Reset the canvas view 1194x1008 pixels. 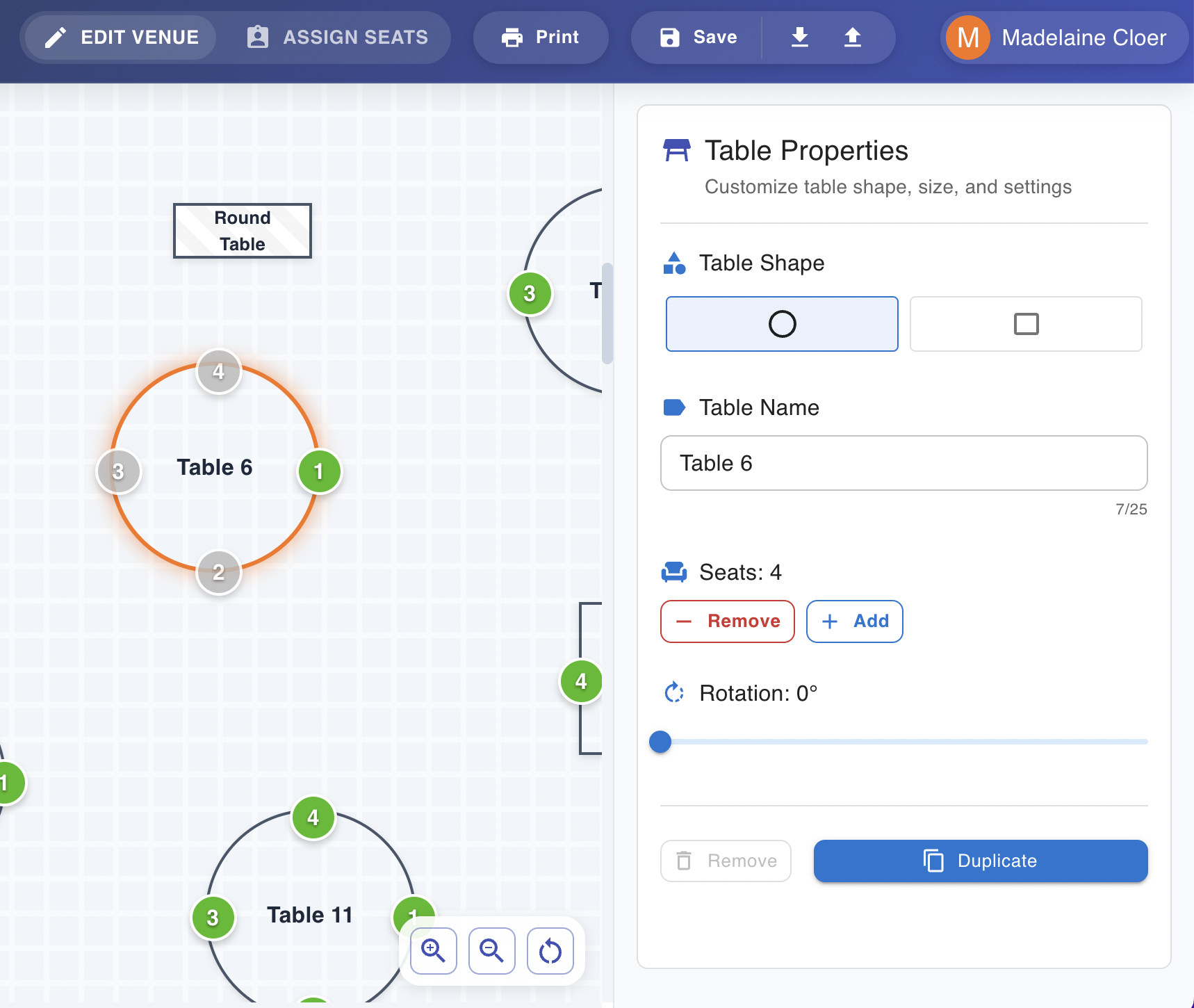pos(550,951)
